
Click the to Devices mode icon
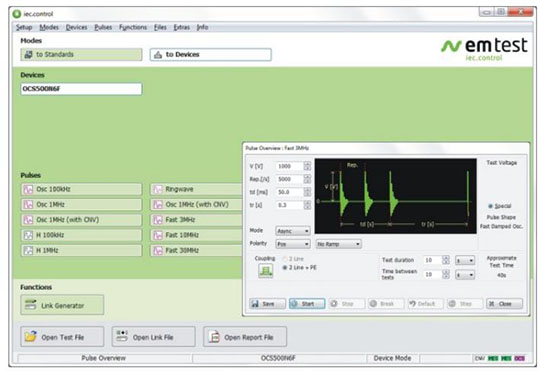(158, 54)
